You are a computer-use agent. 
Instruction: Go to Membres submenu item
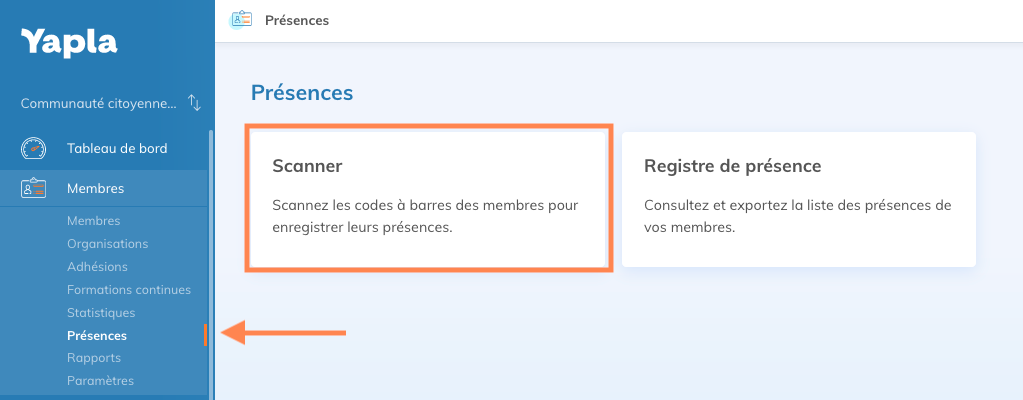point(93,221)
